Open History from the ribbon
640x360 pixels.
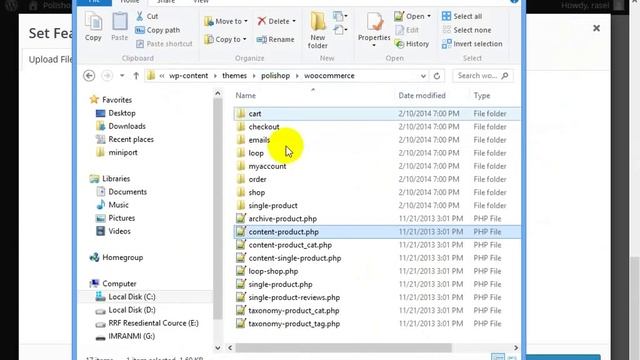tap(412, 44)
